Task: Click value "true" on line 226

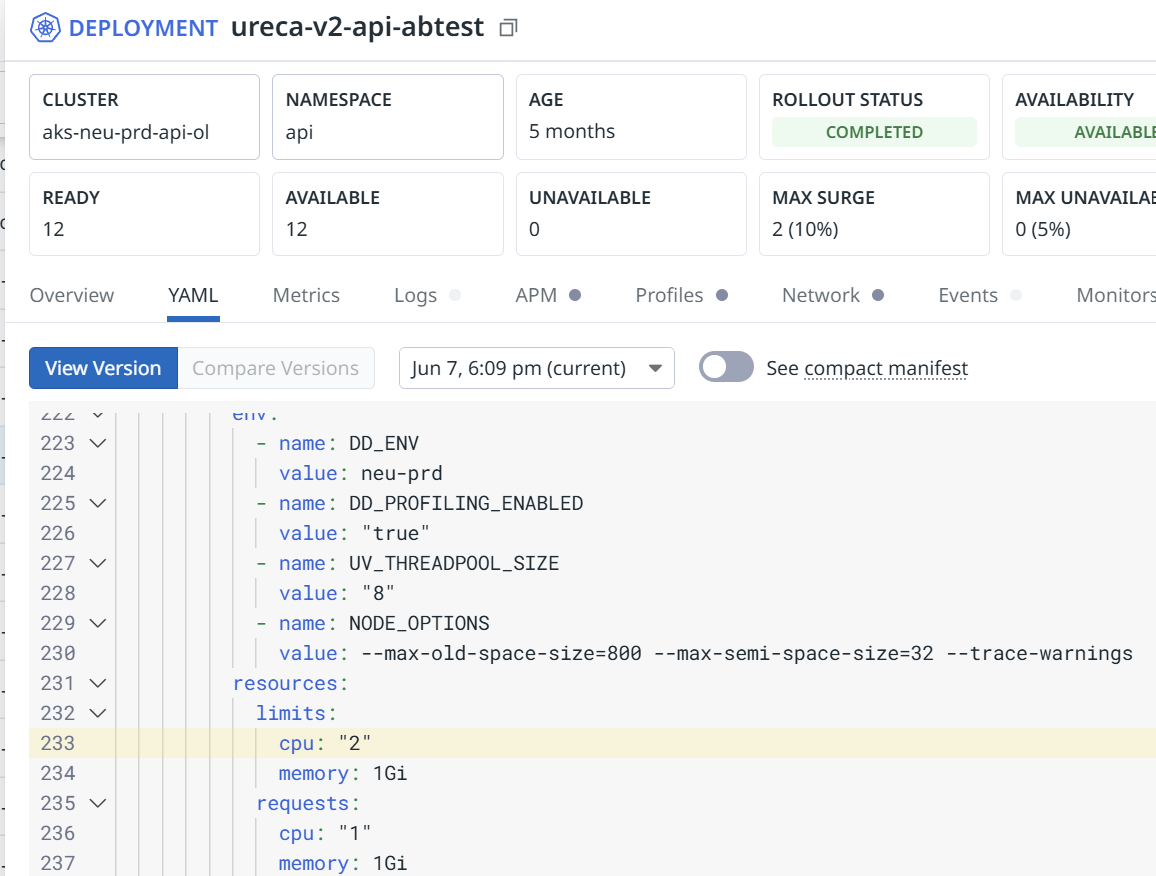Action: [x=396, y=533]
